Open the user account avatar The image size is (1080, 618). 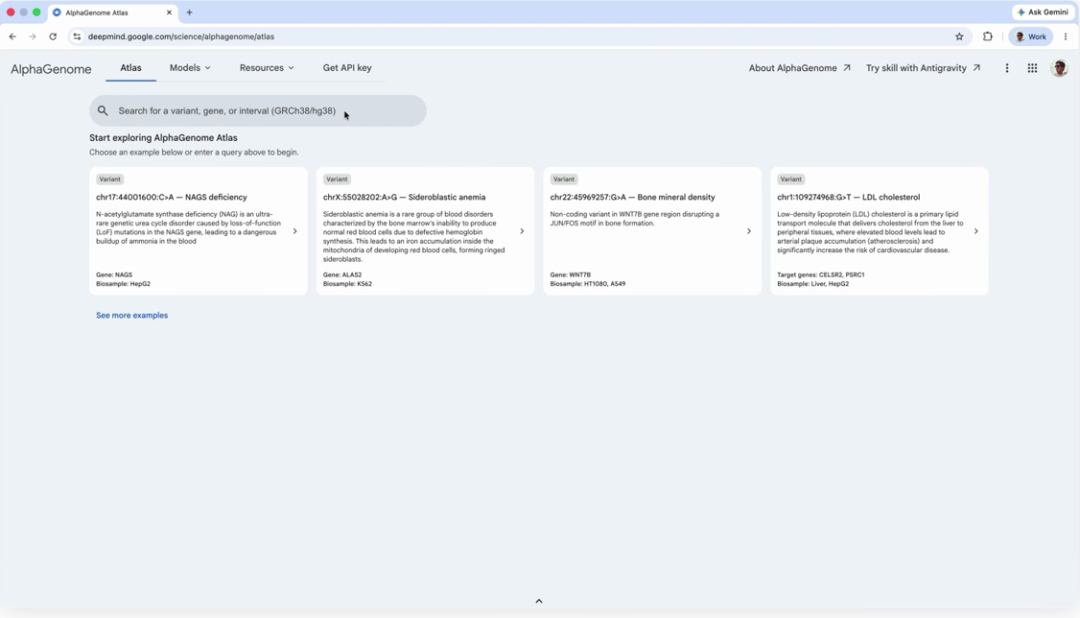1059,68
